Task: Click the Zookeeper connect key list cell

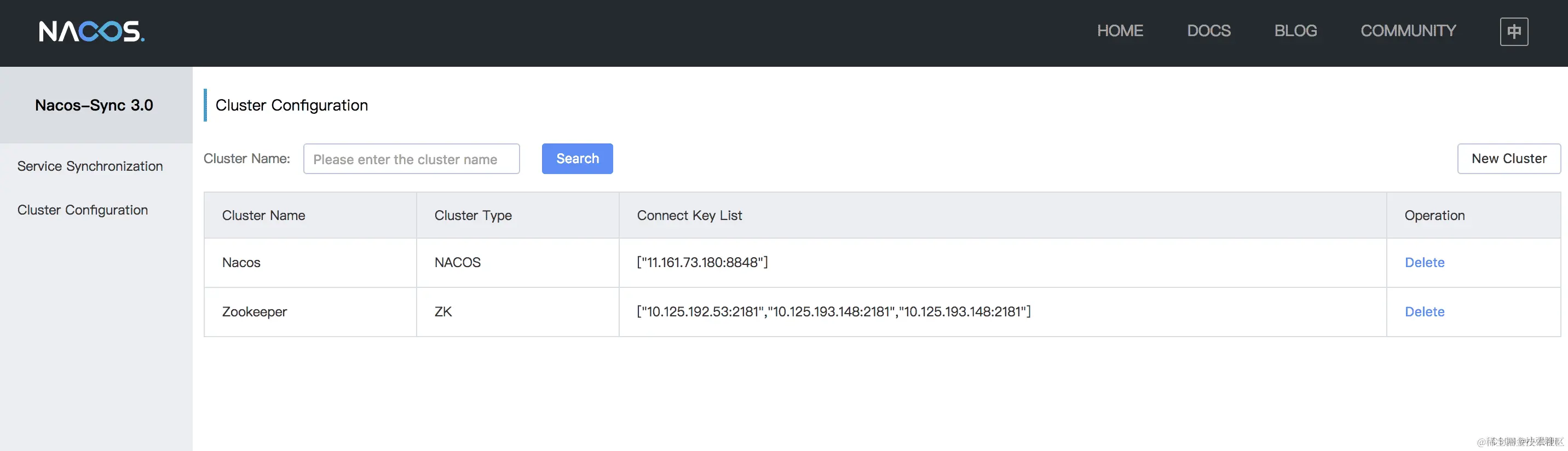Action: [x=1002, y=311]
